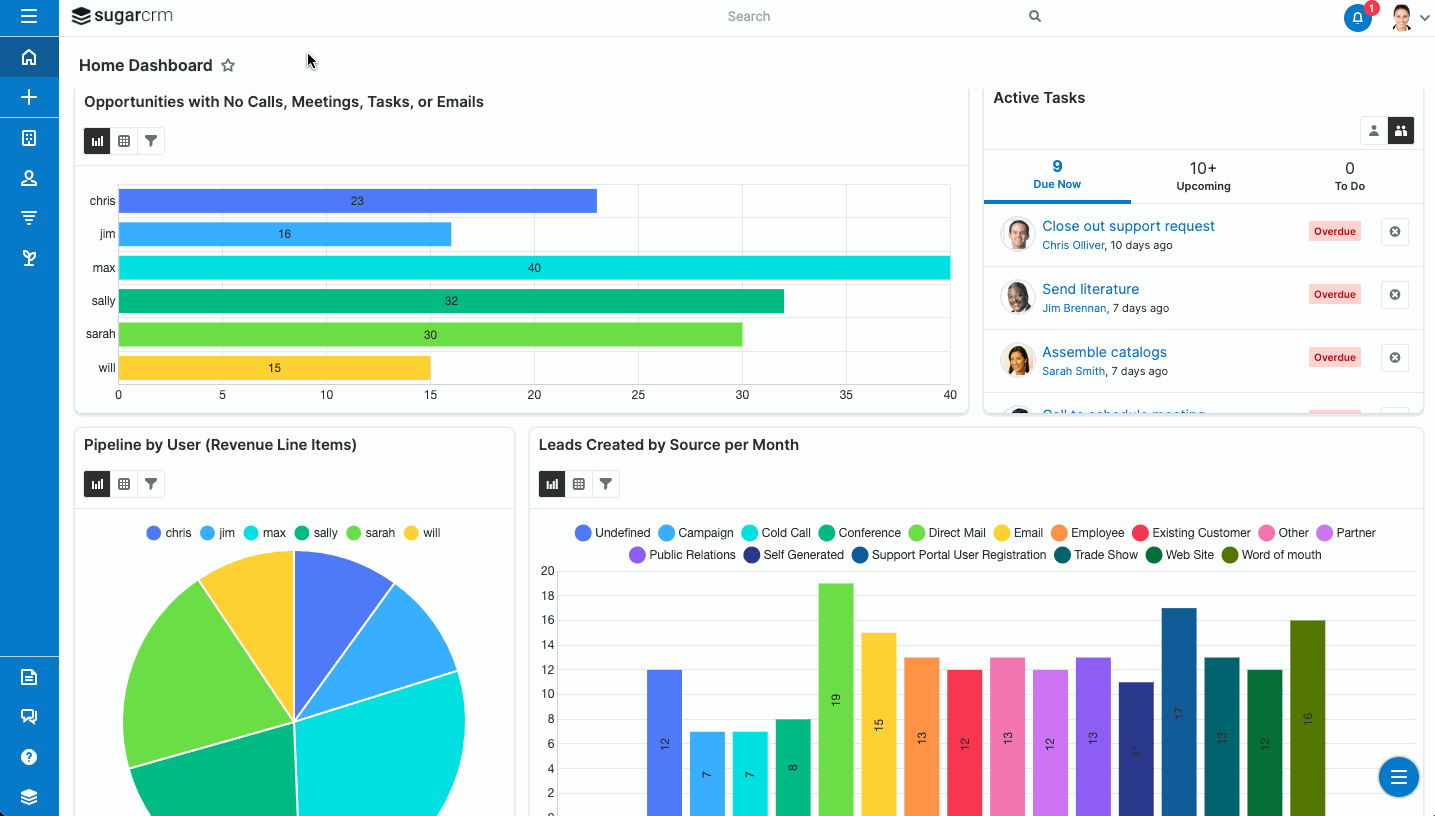
Task: Click the Existing Customer legend entry
Action: (x=1191, y=533)
